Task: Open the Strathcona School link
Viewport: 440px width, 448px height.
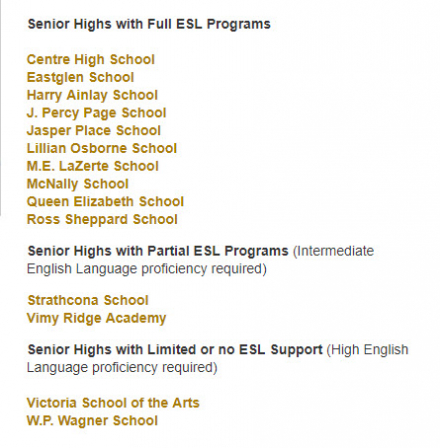Action: click(x=88, y=300)
